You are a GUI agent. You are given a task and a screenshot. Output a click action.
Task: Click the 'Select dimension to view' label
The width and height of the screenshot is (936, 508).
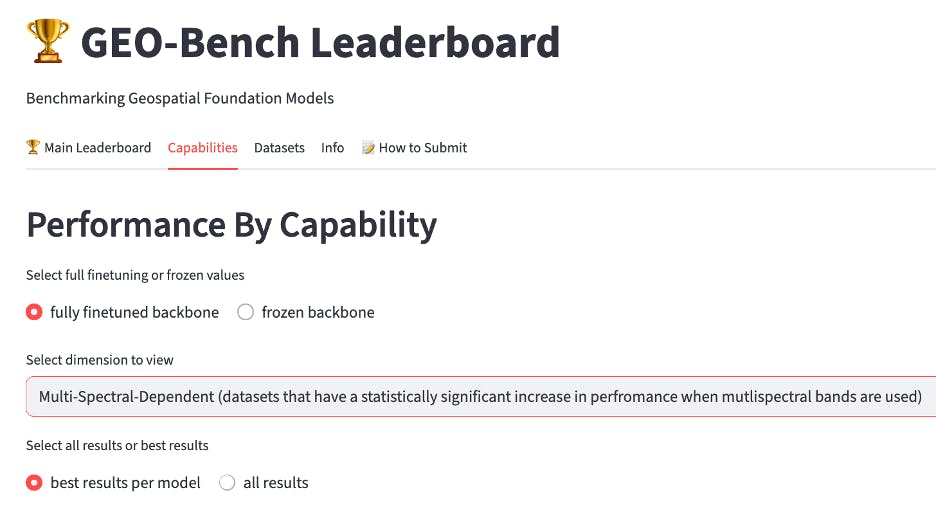point(100,360)
